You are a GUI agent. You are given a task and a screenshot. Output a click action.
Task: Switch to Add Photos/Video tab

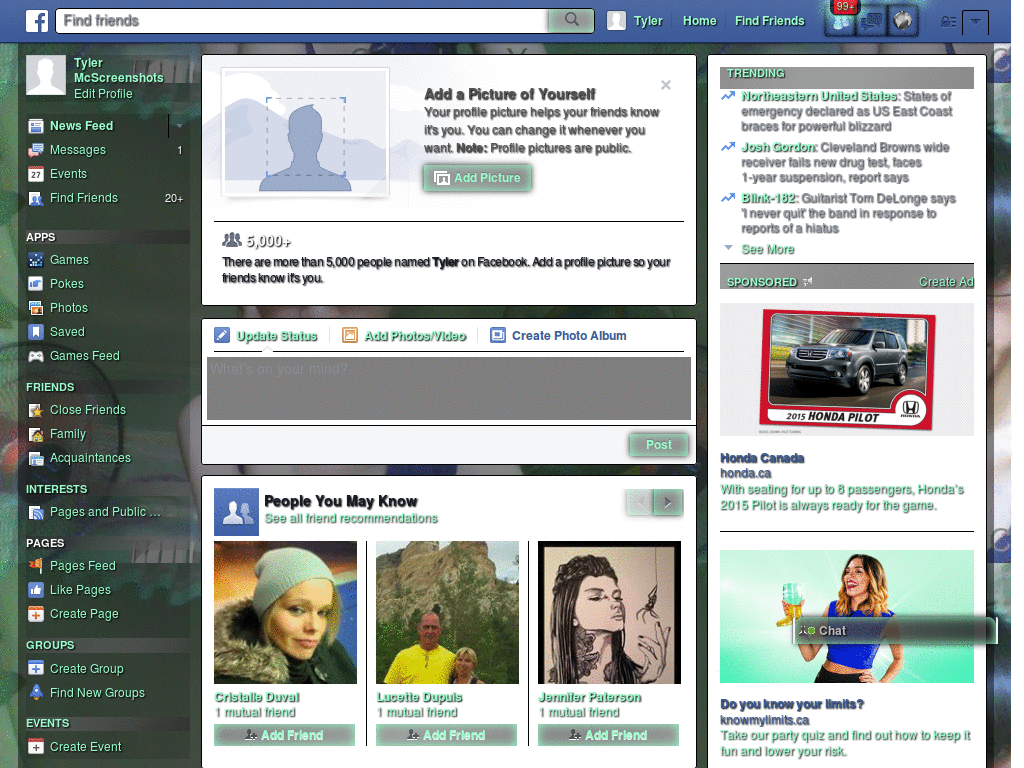[404, 336]
